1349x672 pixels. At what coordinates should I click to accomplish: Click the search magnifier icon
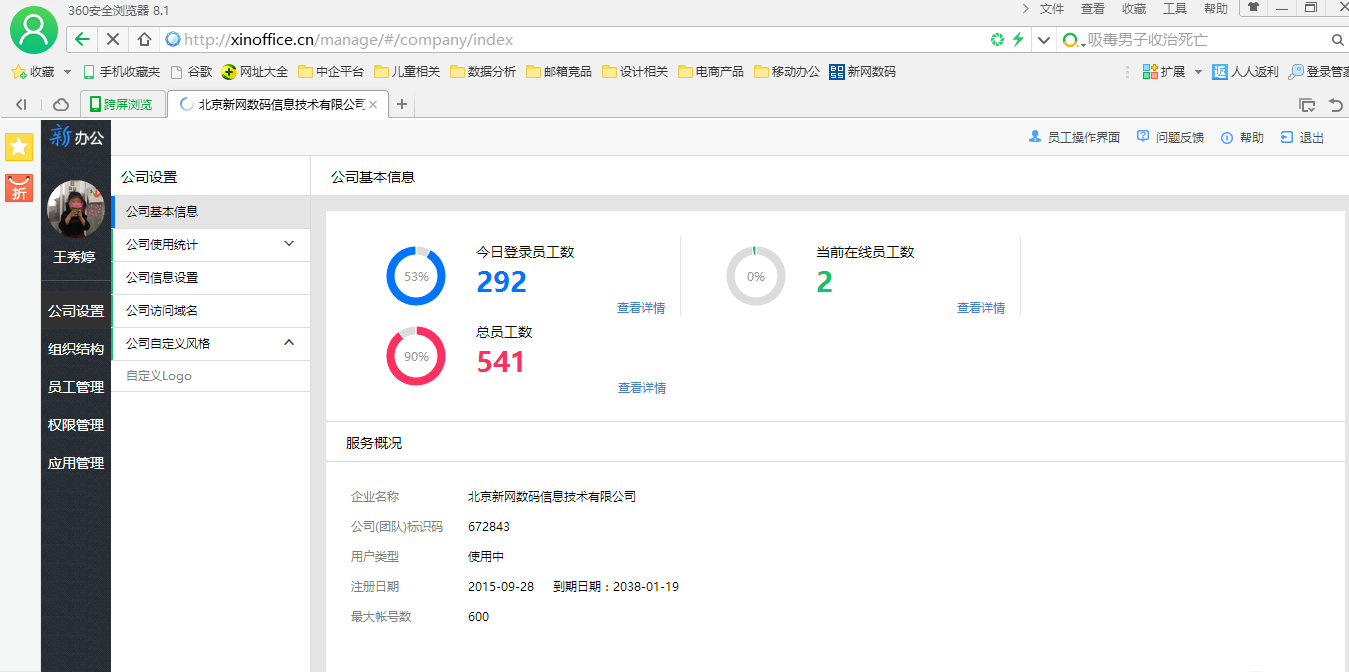coord(1338,40)
